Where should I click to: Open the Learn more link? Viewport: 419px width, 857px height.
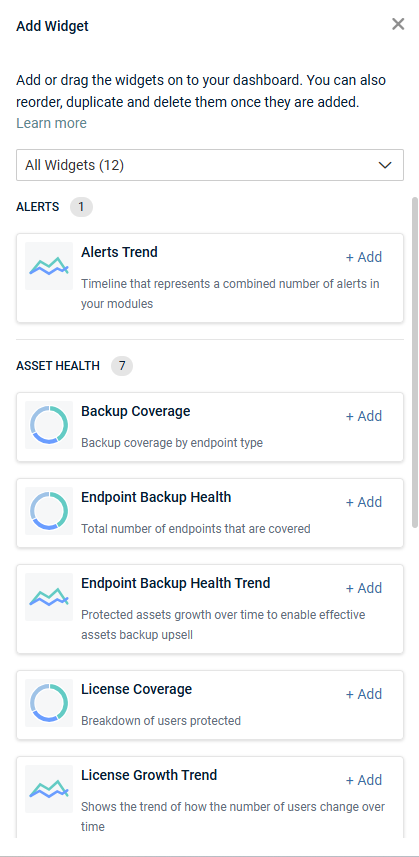pyautogui.click(x=51, y=124)
